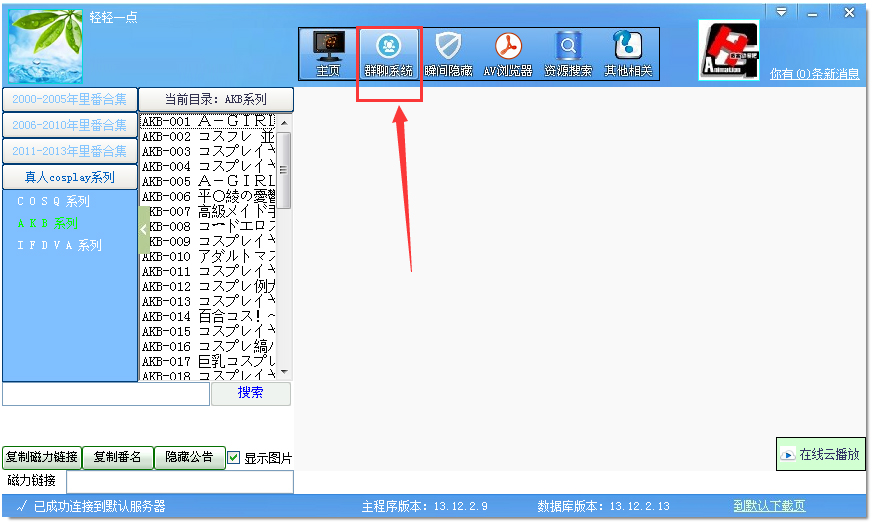Click the 当前目录: AKB系列 header button
This screenshot has height=523, width=872.
pyautogui.click(x=216, y=100)
